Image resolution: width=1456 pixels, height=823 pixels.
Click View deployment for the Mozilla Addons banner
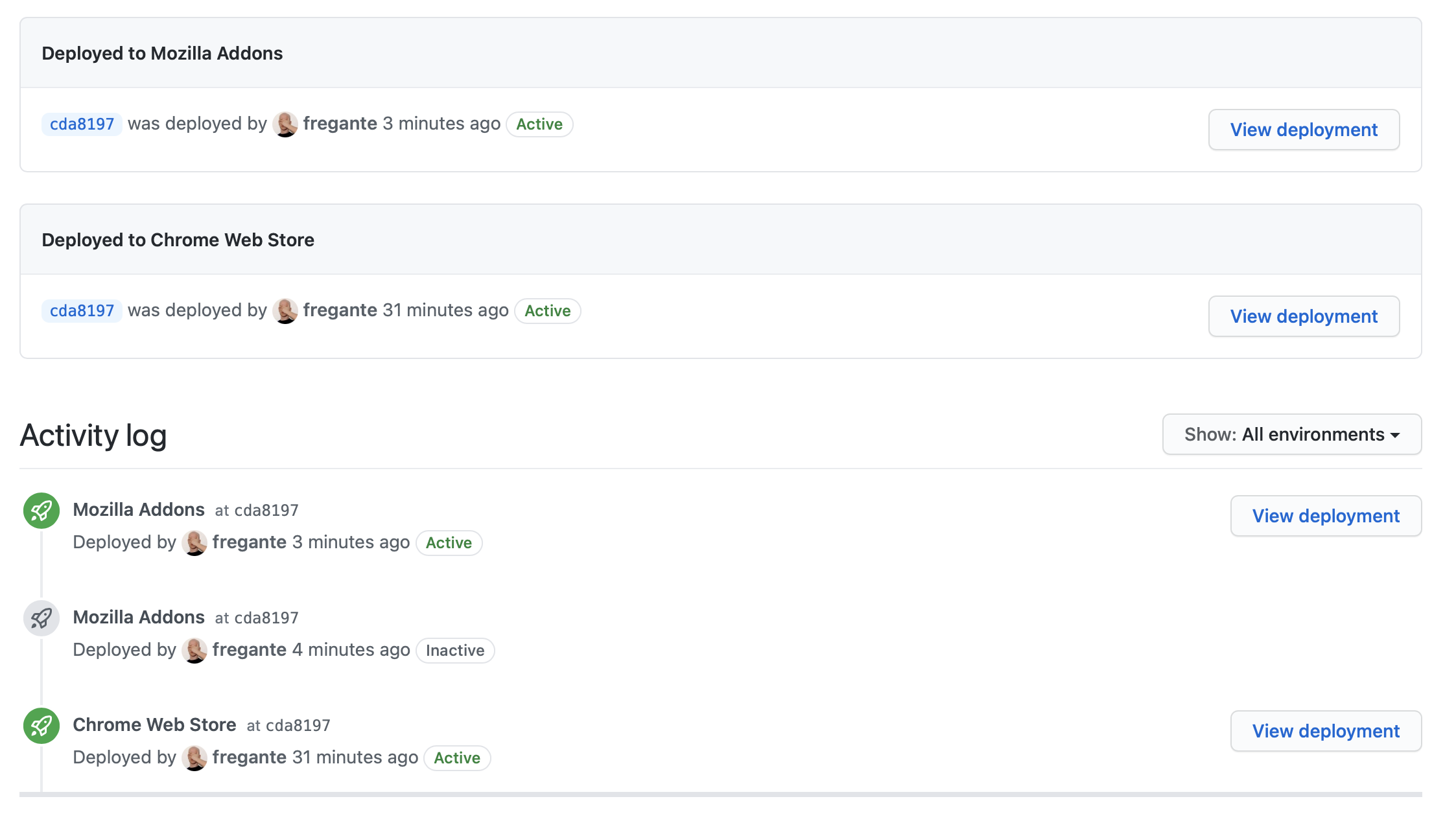pyautogui.click(x=1304, y=130)
